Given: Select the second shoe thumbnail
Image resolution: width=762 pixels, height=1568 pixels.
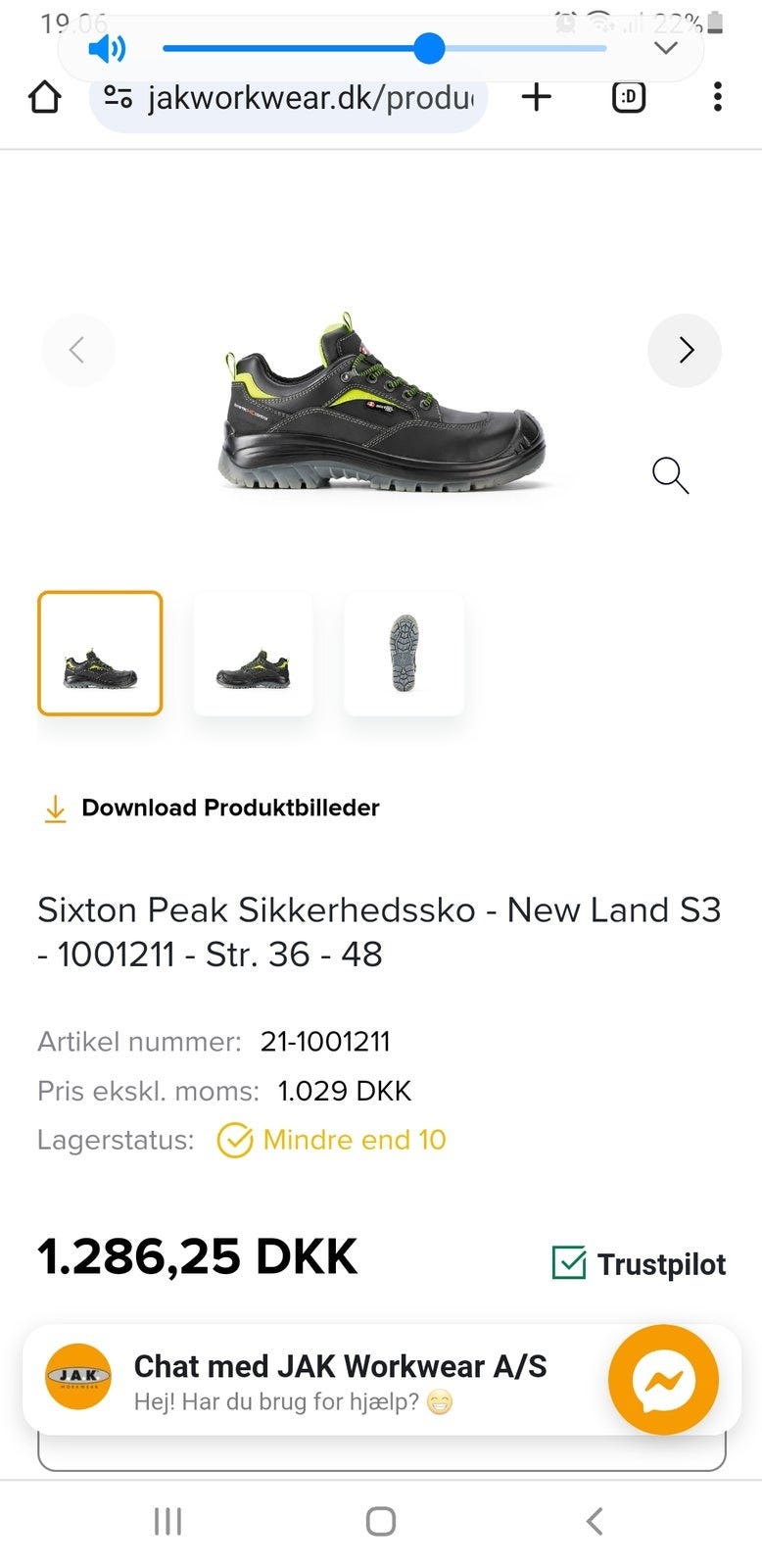Looking at the screenshot, I should tap(253, 653).
